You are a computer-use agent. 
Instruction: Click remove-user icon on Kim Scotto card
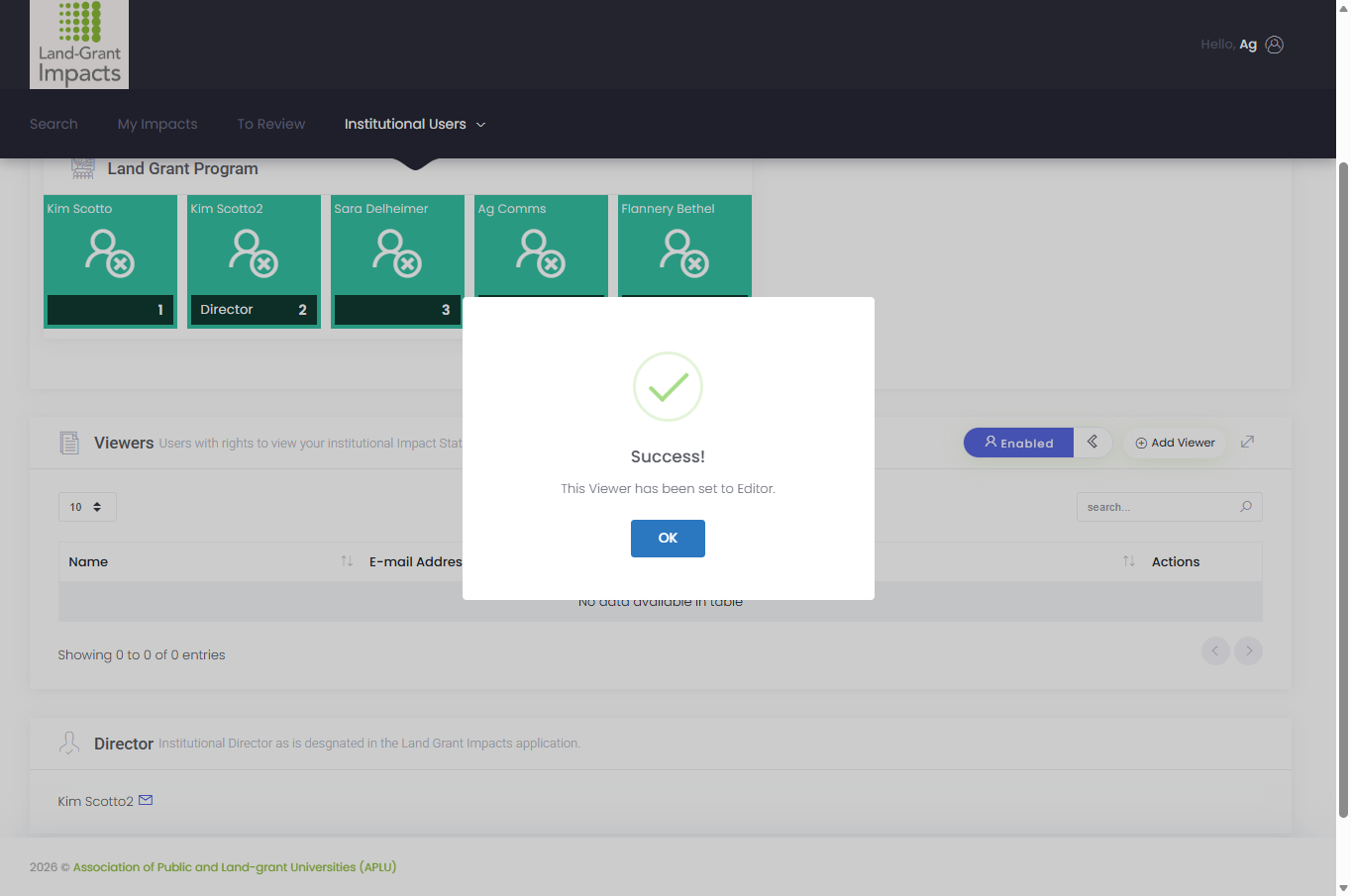(x=110, y=253)
